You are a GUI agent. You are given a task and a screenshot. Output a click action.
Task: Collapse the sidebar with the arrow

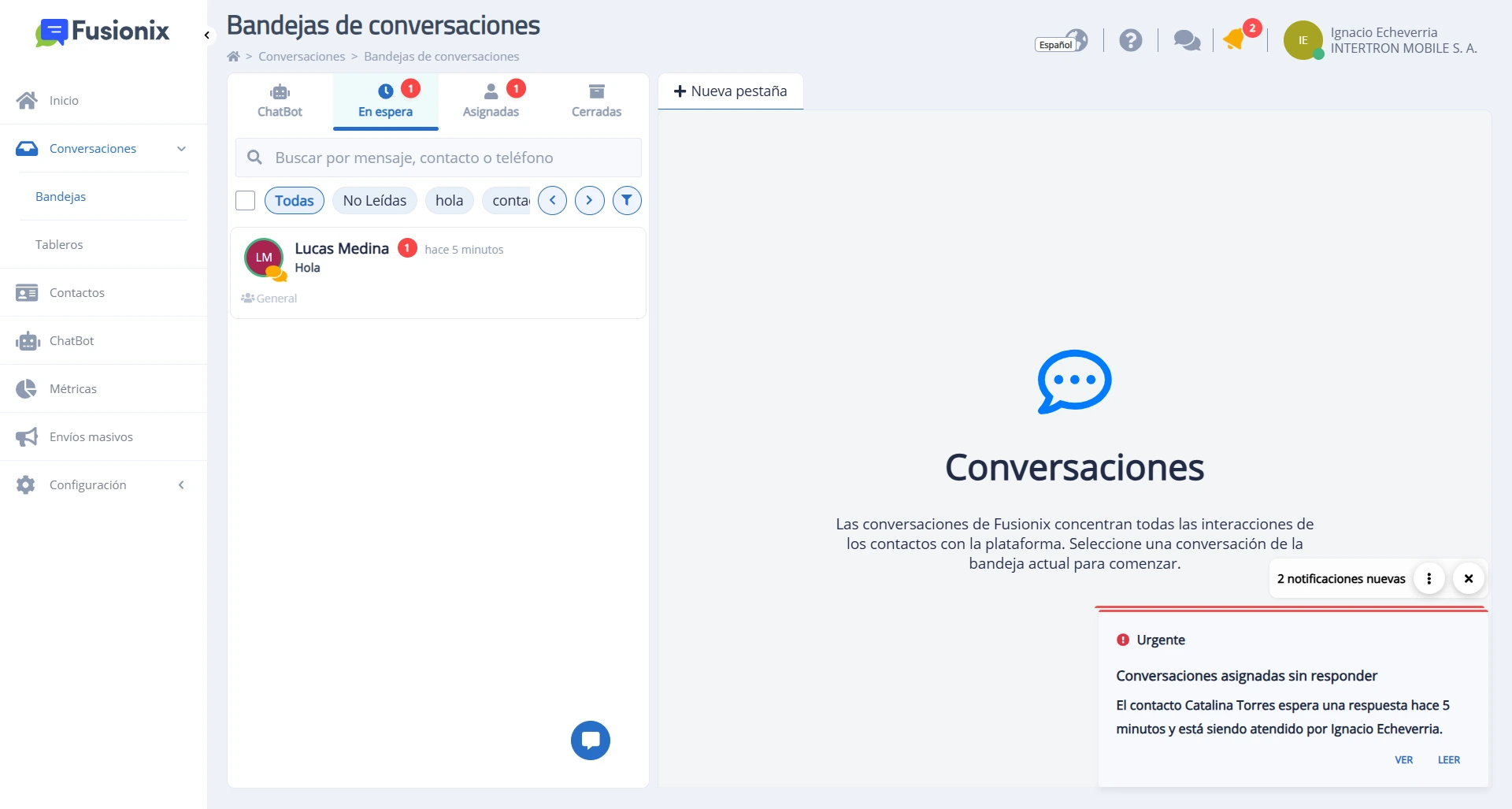point(207,35)
